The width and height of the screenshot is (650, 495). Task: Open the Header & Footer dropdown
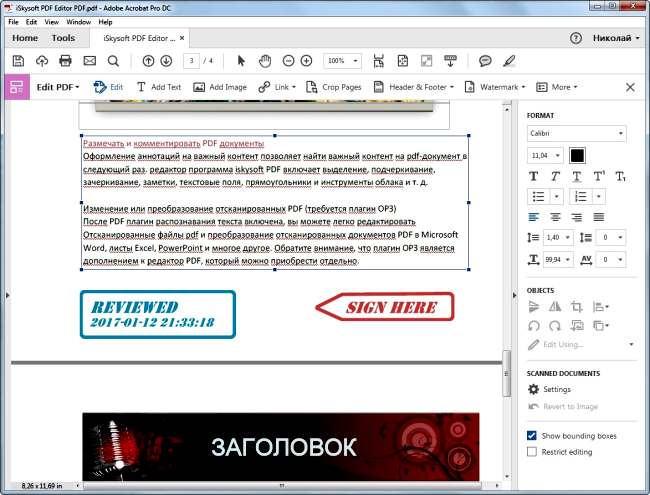click(417, 87)
